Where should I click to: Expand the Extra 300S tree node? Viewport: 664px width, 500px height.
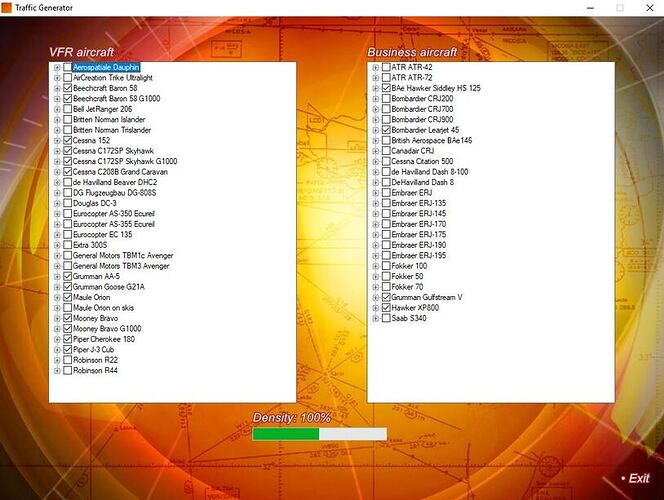(57, 245)
